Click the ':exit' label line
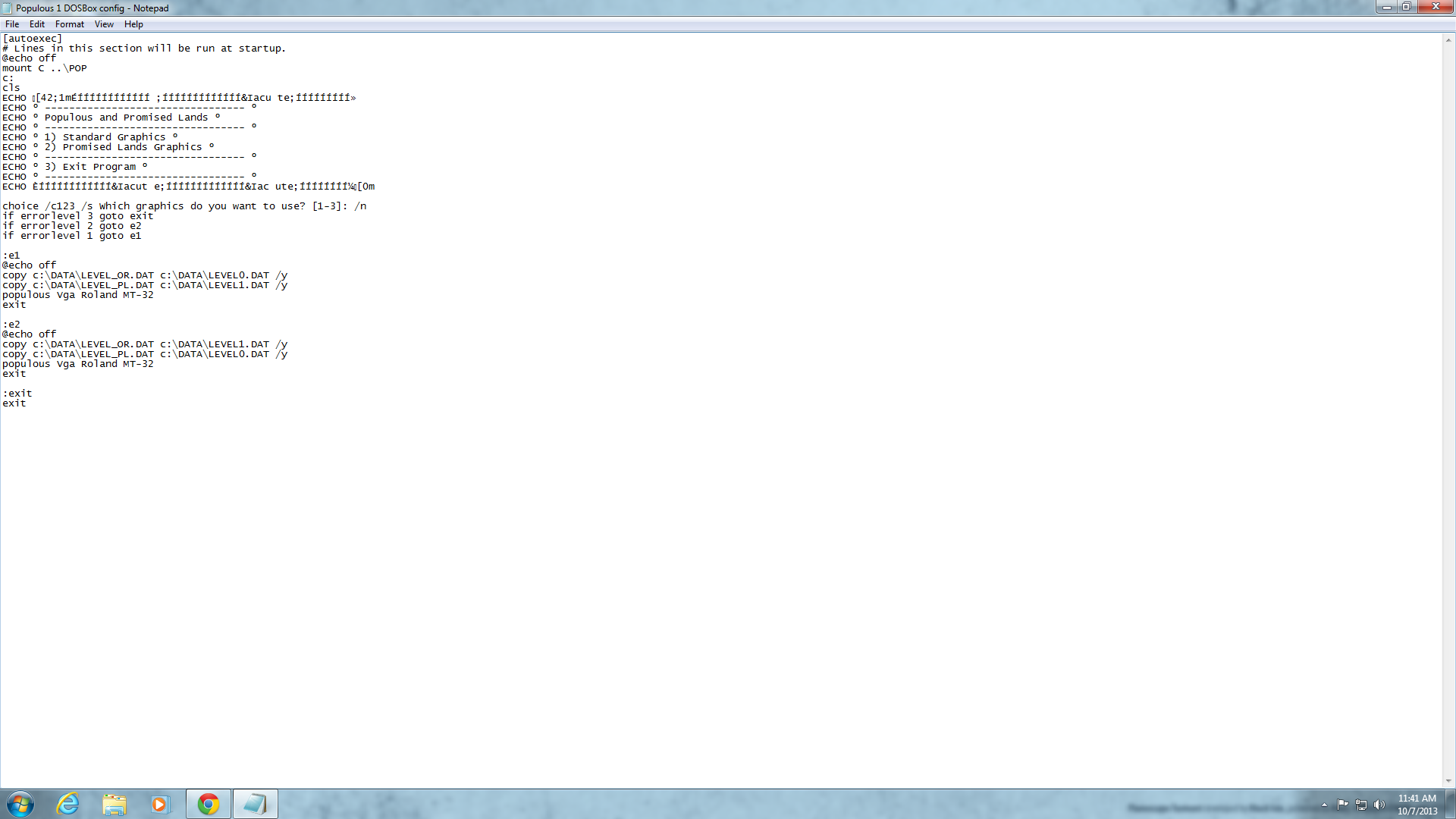 17,394
